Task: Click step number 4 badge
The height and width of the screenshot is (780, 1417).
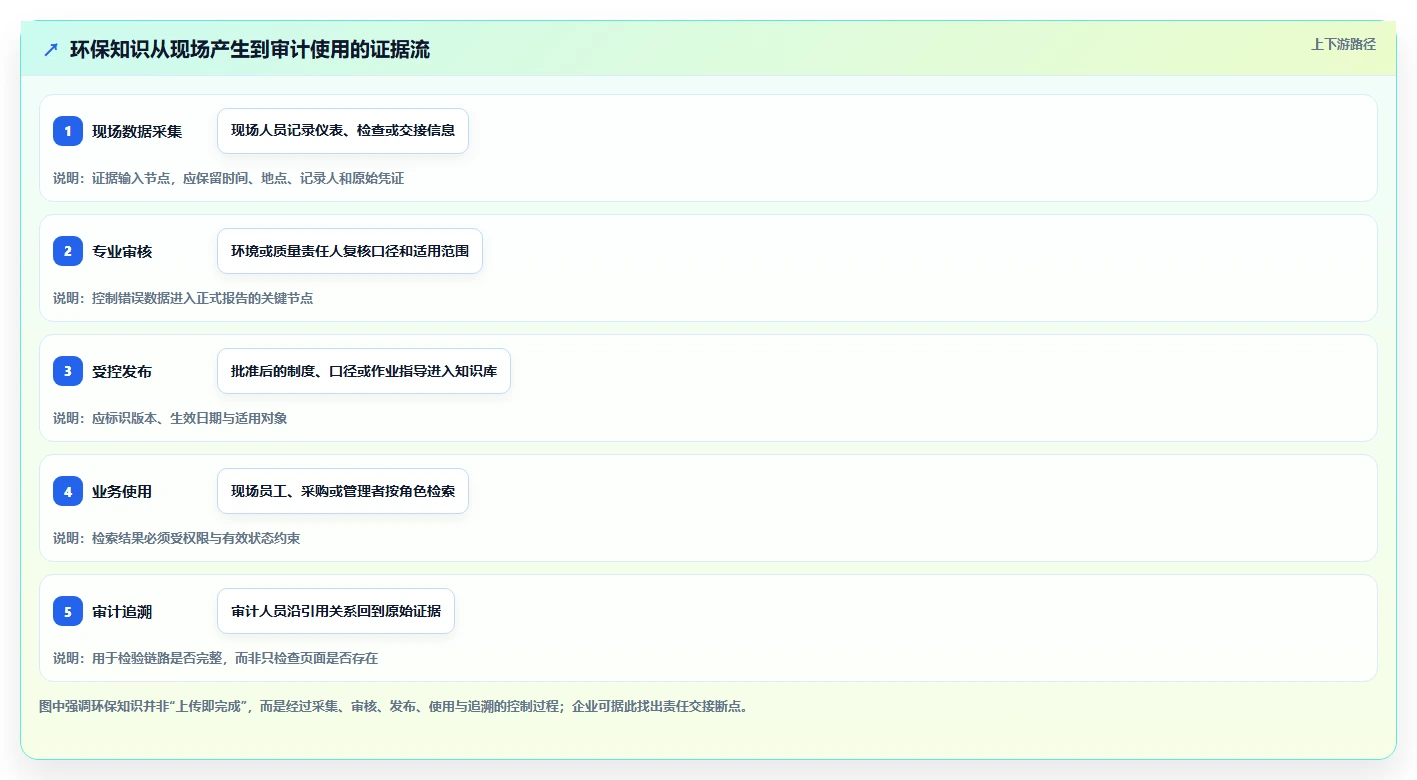Action: pyautogui.click(x=68, y=491)
